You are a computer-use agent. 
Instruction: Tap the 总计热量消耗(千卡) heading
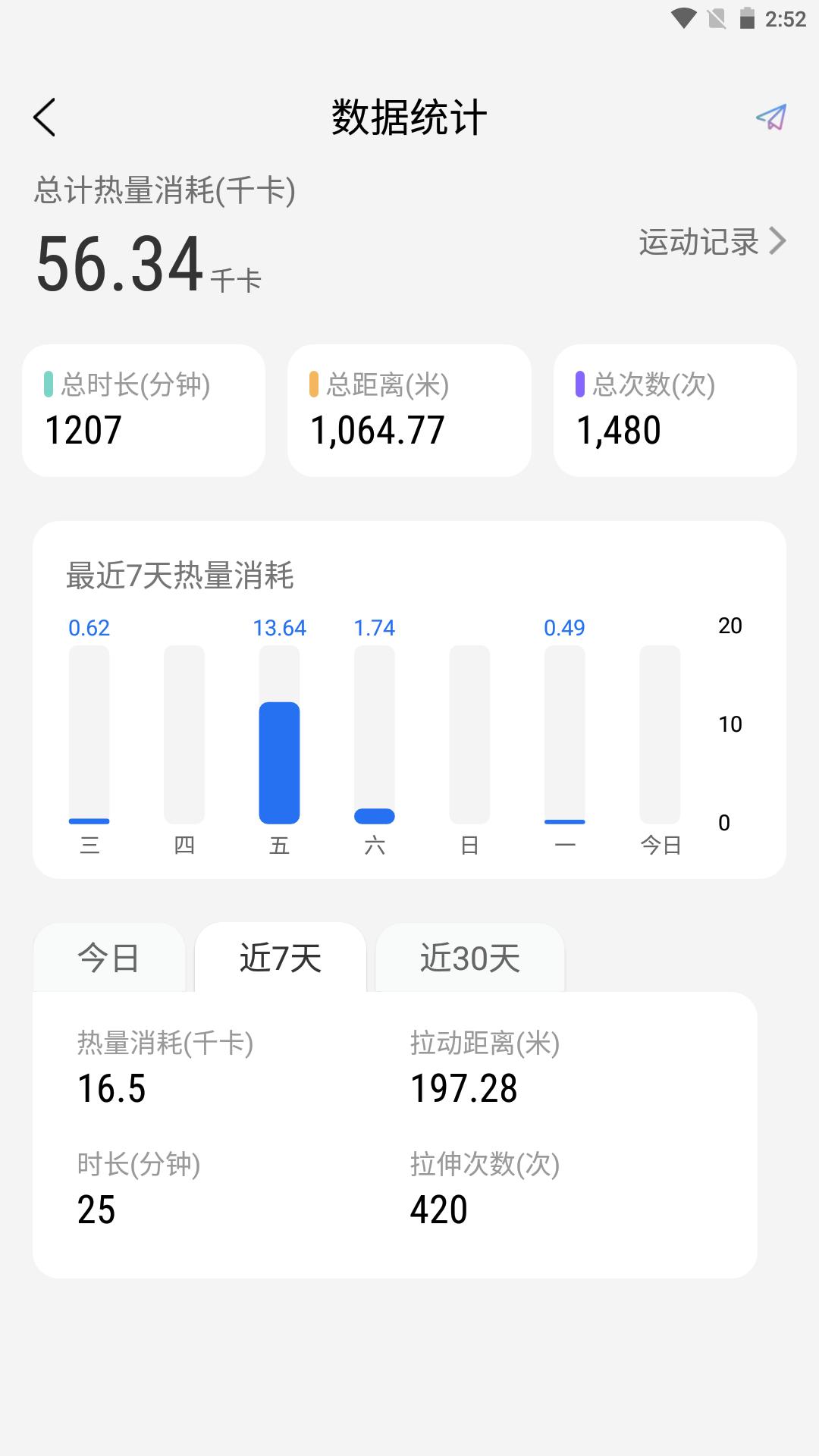[165, 190]
